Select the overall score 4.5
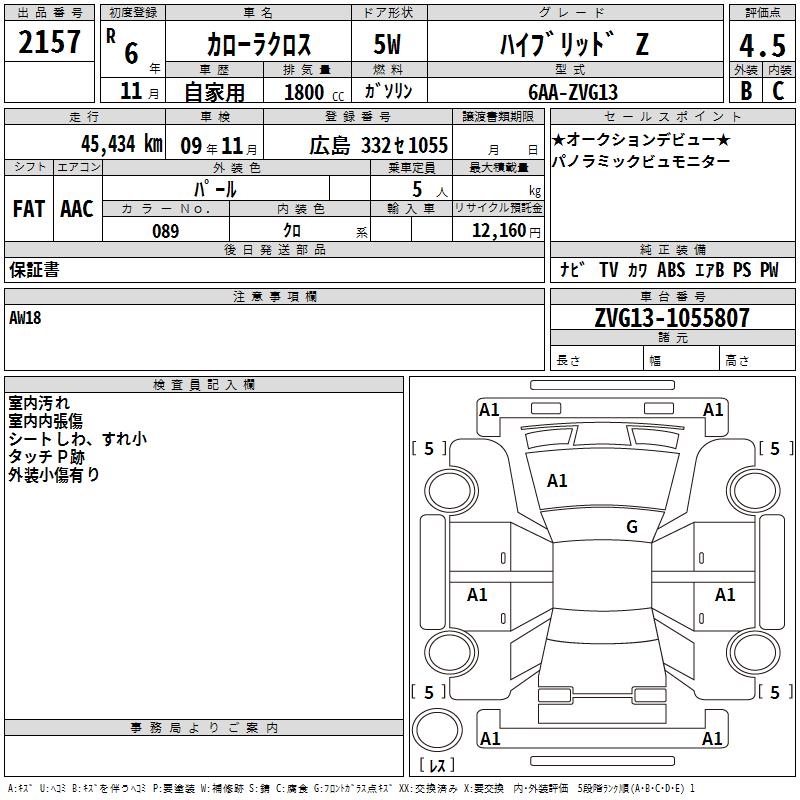 point(761,45)
